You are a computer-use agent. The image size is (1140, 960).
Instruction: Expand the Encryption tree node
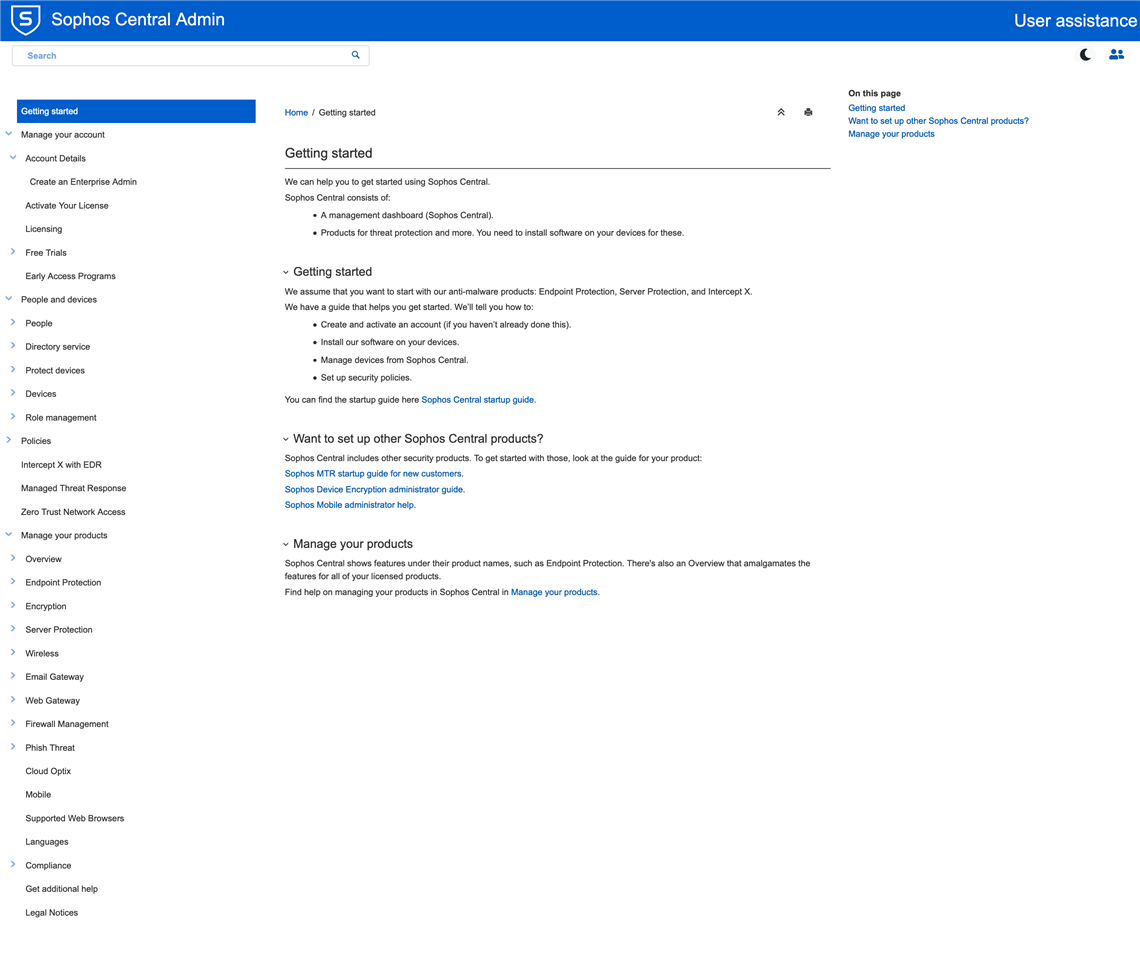click(13, 605)
